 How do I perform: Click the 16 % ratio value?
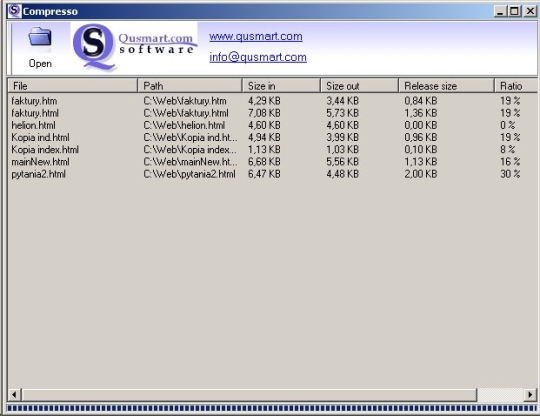[x=510, y=162]
